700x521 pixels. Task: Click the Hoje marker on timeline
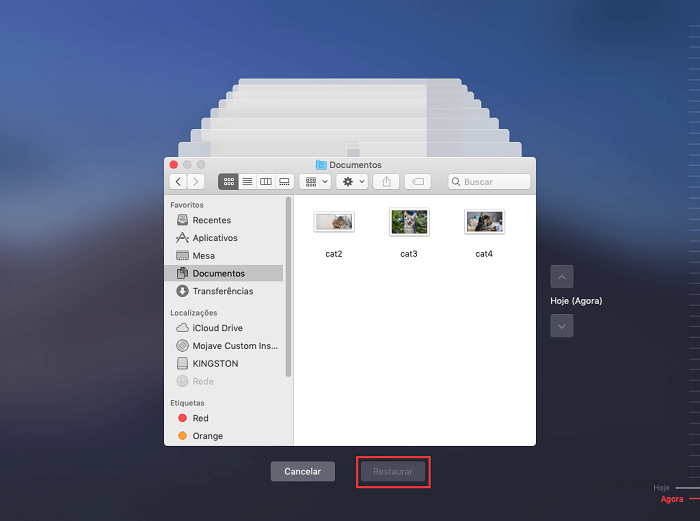[662, 488]
